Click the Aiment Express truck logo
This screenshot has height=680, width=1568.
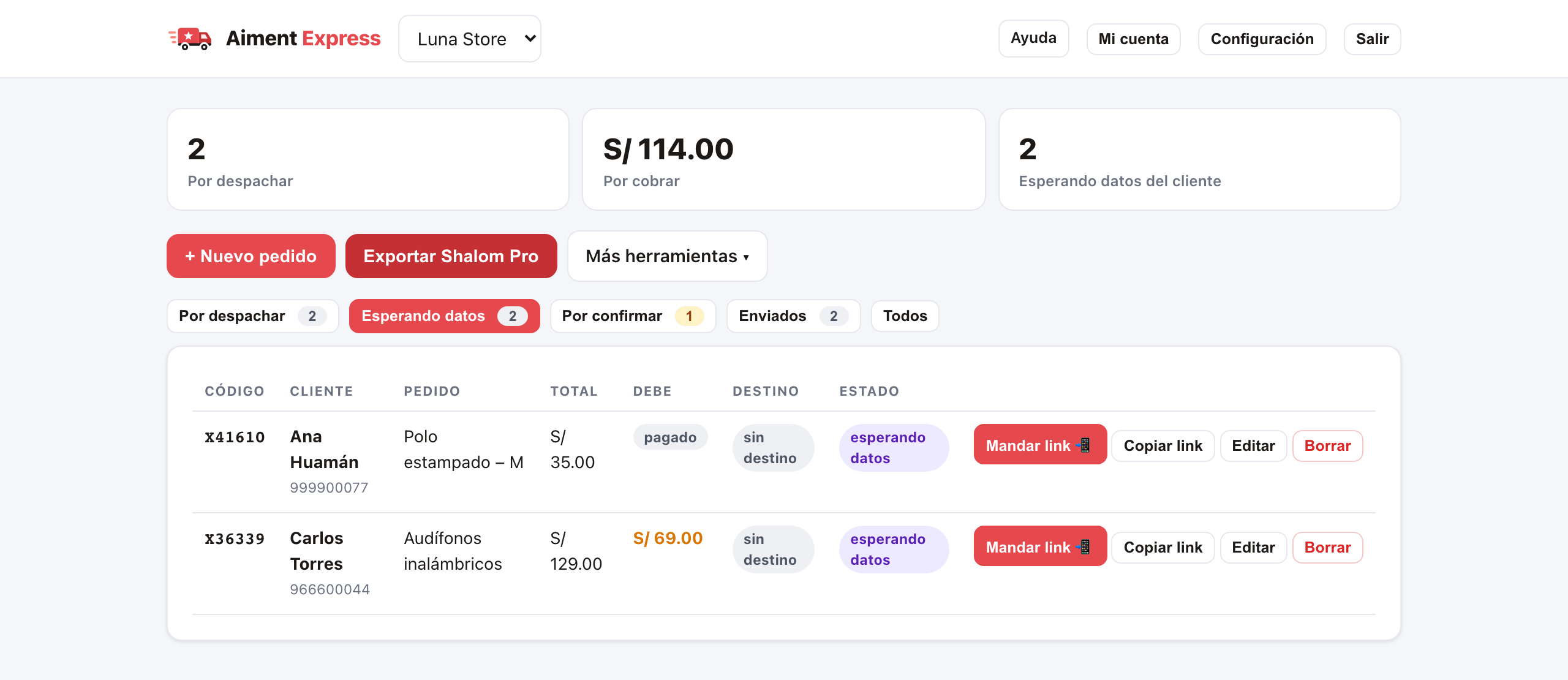190,39
